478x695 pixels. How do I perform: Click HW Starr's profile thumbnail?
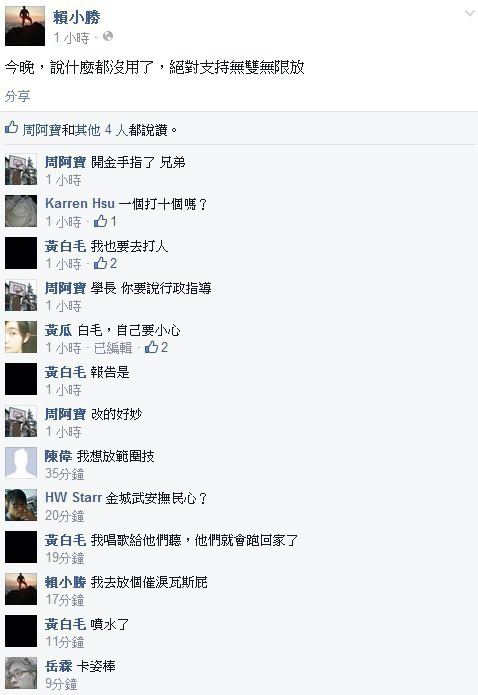(x=21, y=505)
